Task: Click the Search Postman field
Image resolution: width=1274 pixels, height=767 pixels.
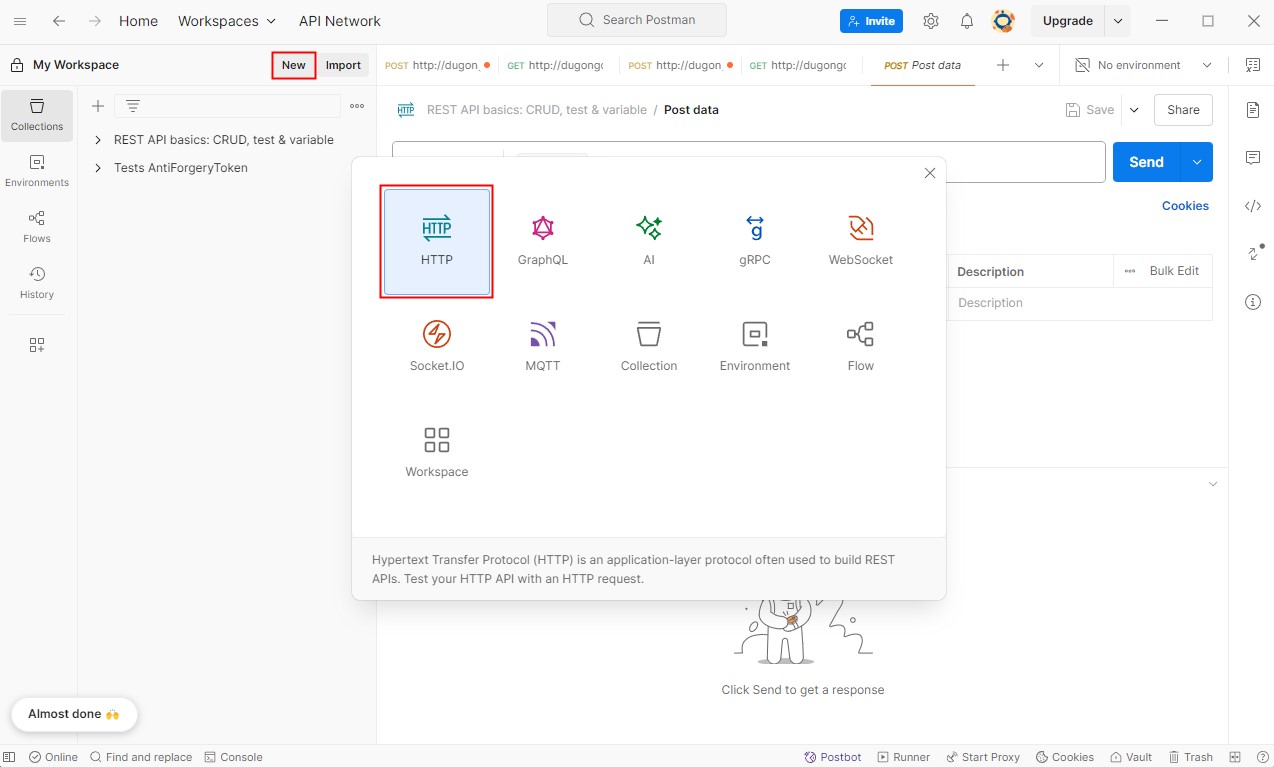Action: pos(637,20)
